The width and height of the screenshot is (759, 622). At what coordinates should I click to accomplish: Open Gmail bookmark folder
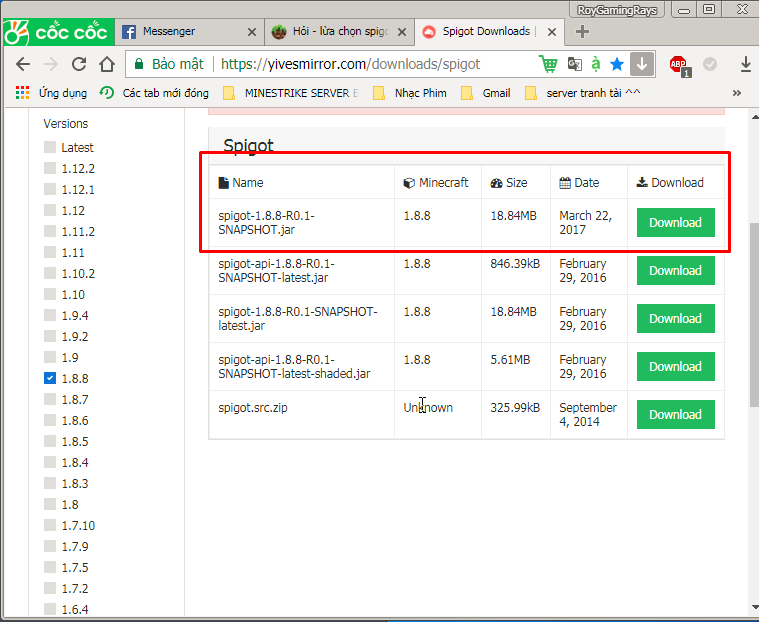click(x=486, y=93)
